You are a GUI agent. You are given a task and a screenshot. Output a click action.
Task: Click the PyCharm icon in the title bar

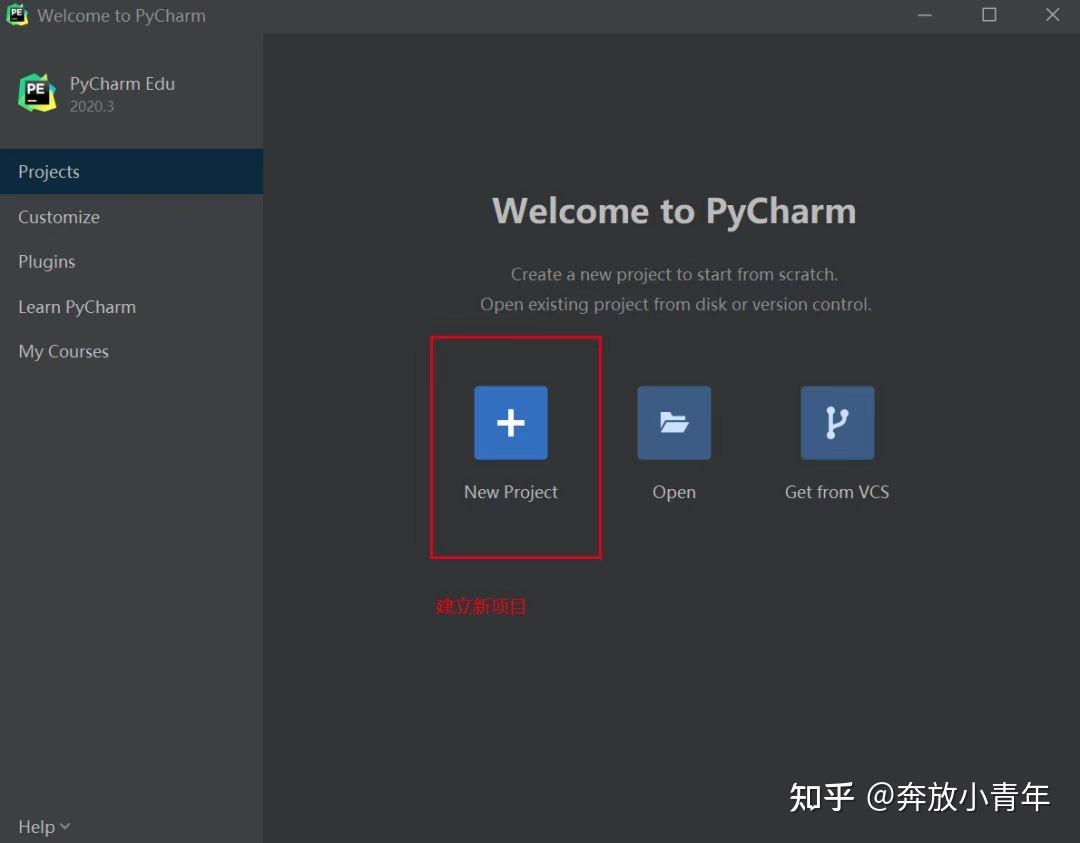click(x=17, y=15)
